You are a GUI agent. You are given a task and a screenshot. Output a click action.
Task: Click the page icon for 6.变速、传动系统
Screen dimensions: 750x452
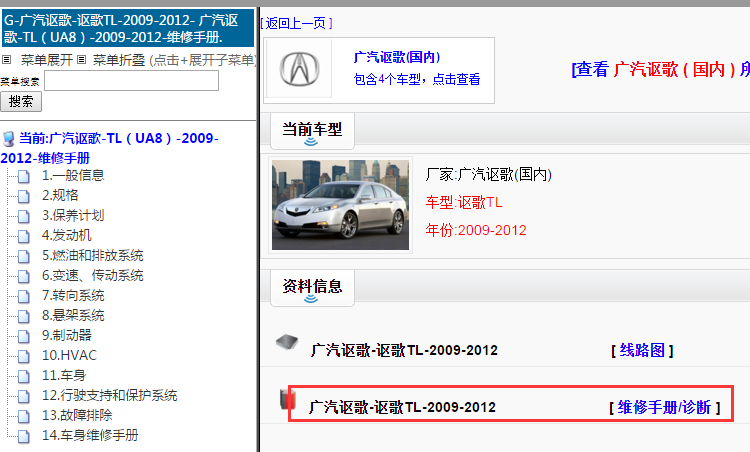[23, 277]
